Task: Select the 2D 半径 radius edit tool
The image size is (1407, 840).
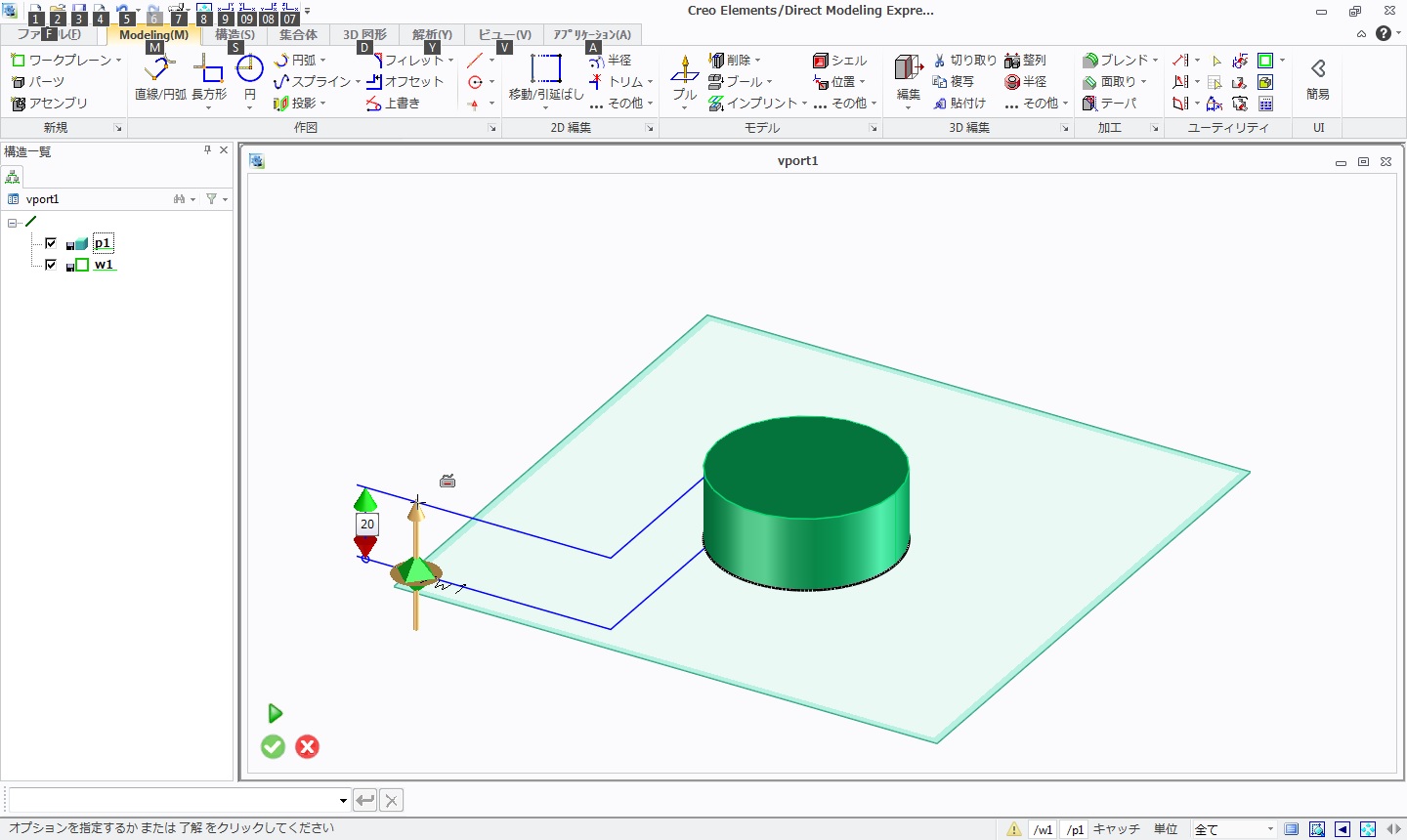Action: point(611,60)
